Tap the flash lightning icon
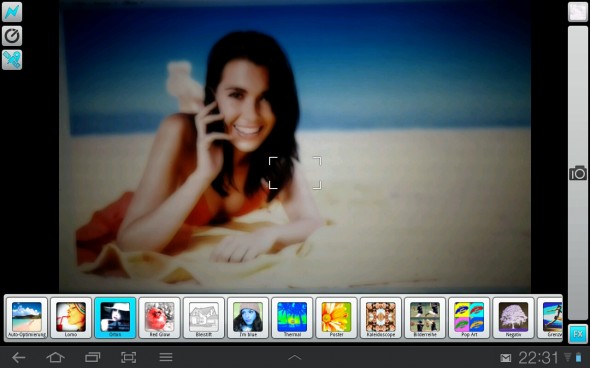The height and width of the screenshot is (368, 590). point(12,12)
